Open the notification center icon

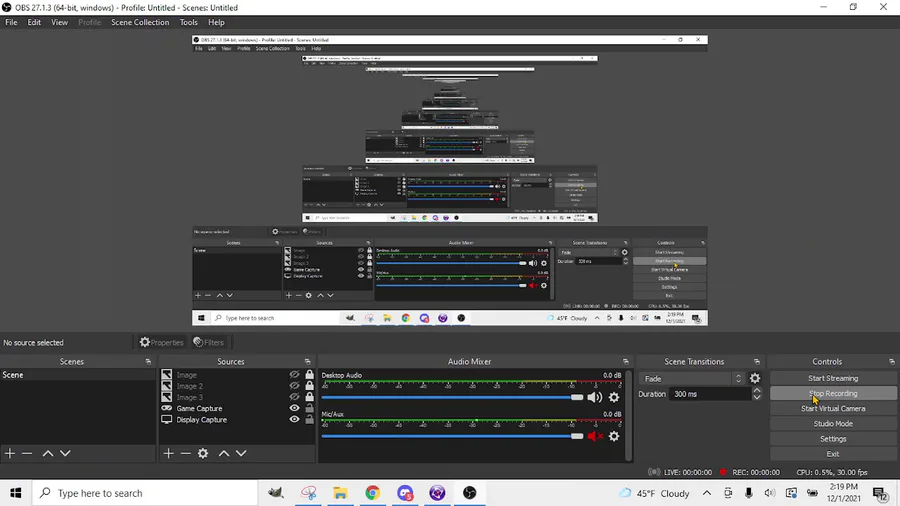point(880,493)
